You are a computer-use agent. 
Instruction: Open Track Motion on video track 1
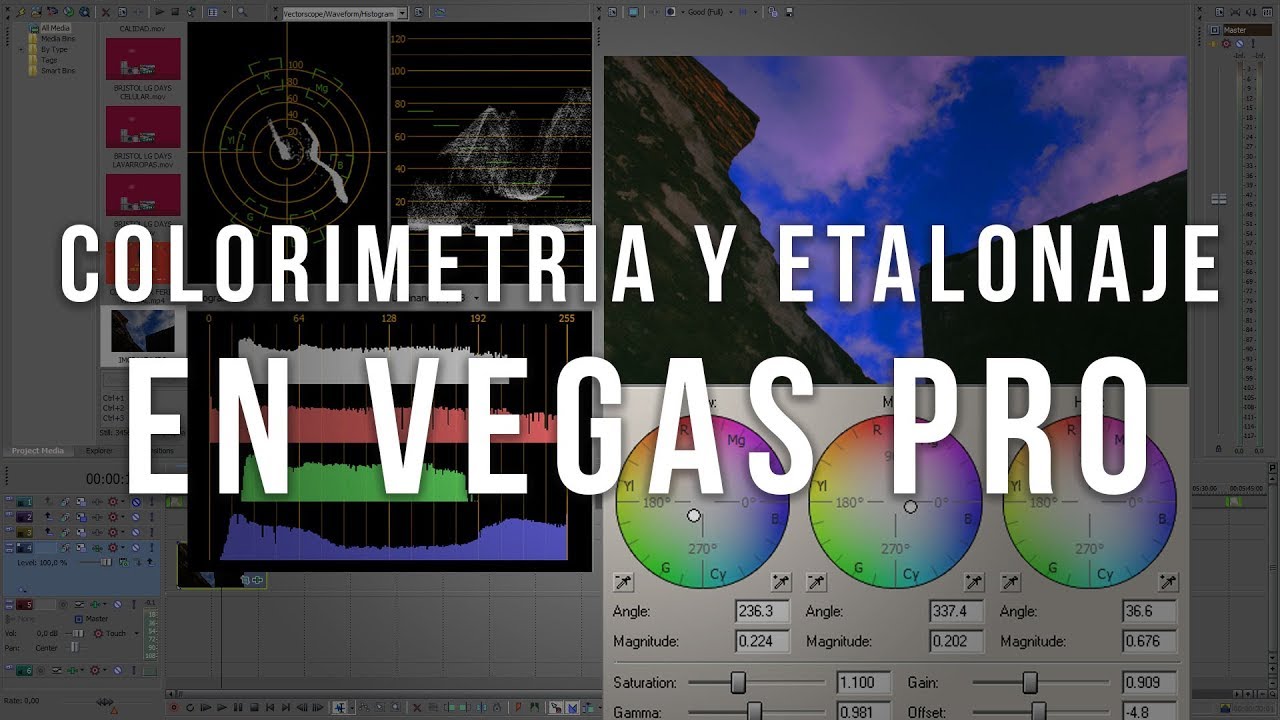[x=81, y=502]
